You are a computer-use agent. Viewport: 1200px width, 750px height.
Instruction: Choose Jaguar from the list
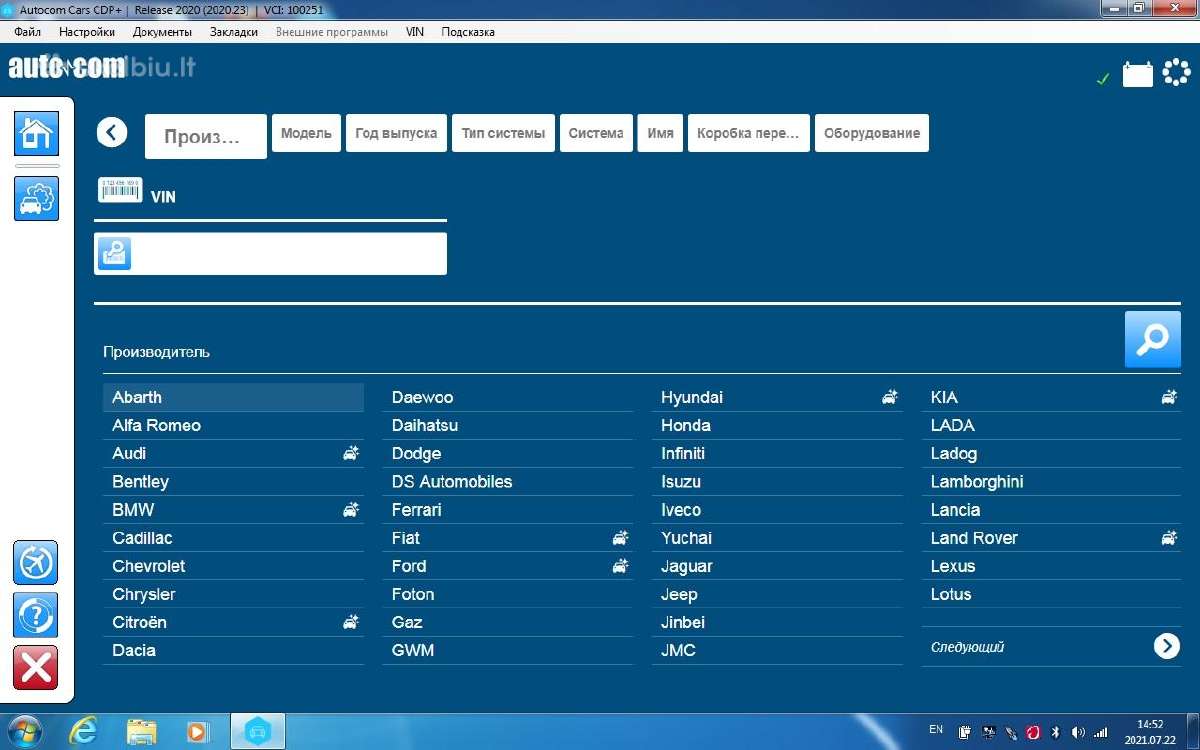[777, 566]
